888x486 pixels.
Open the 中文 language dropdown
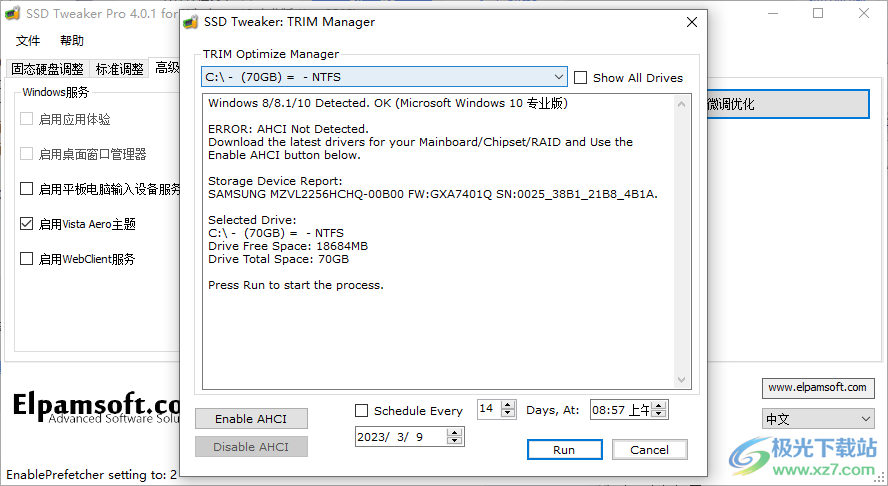click(x=818, y=419)
